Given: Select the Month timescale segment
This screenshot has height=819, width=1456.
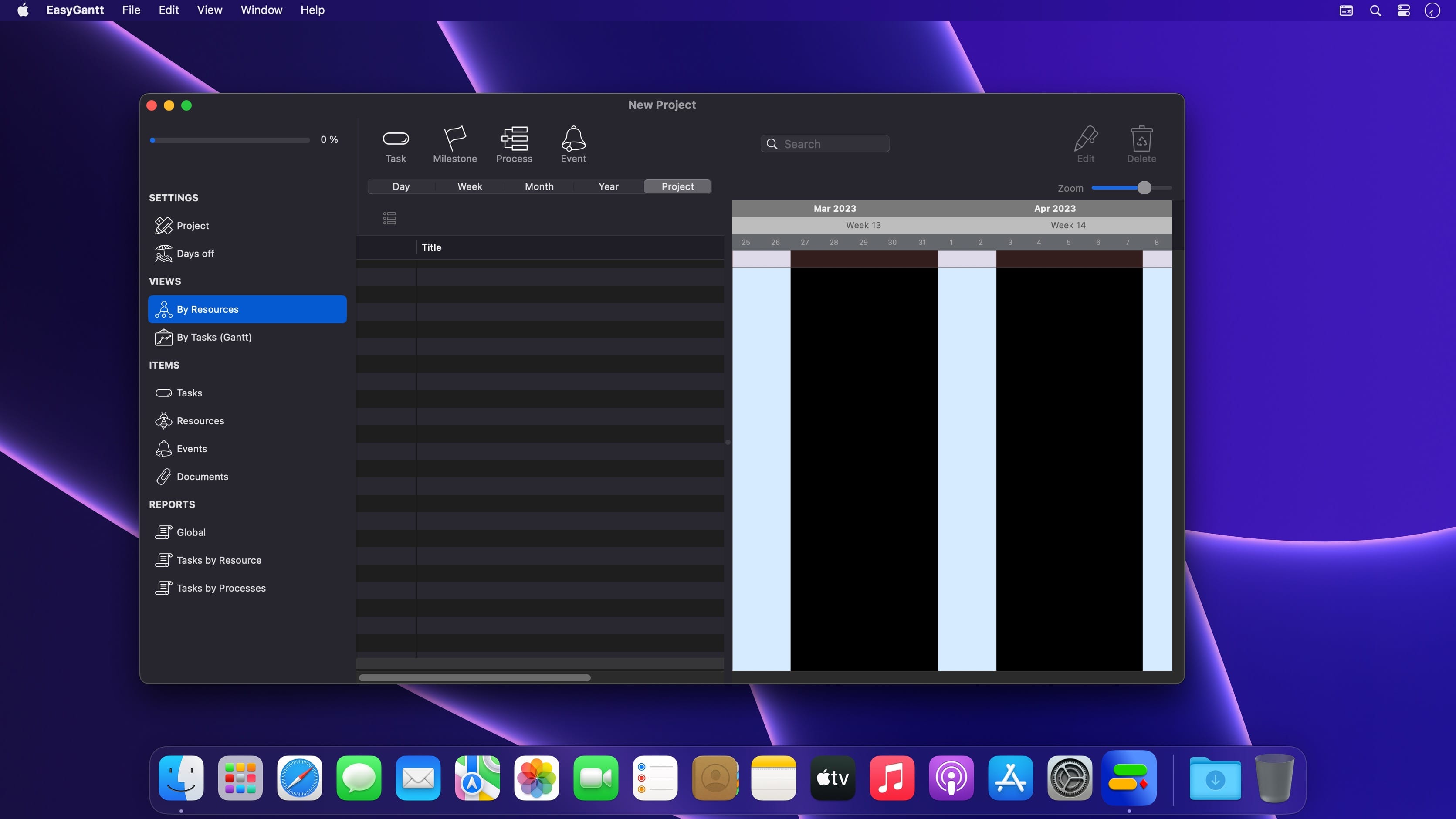Looking at the screenshot, I should pyautogui.click(x=538, y=186).
